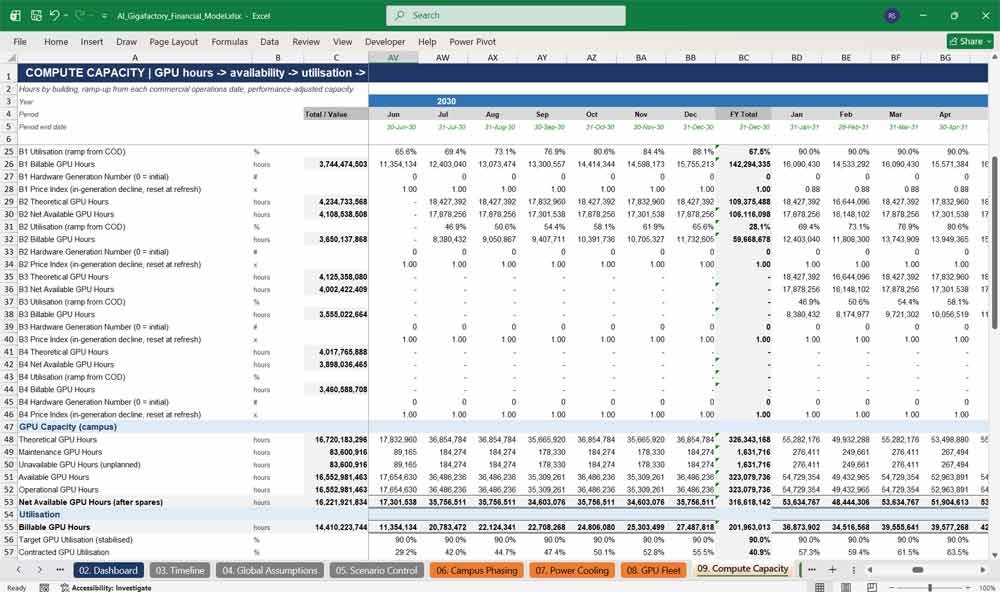Click horizontal scrollbar right arrow
Viewport: 1000px width, 592px height.
pos(983,570)
